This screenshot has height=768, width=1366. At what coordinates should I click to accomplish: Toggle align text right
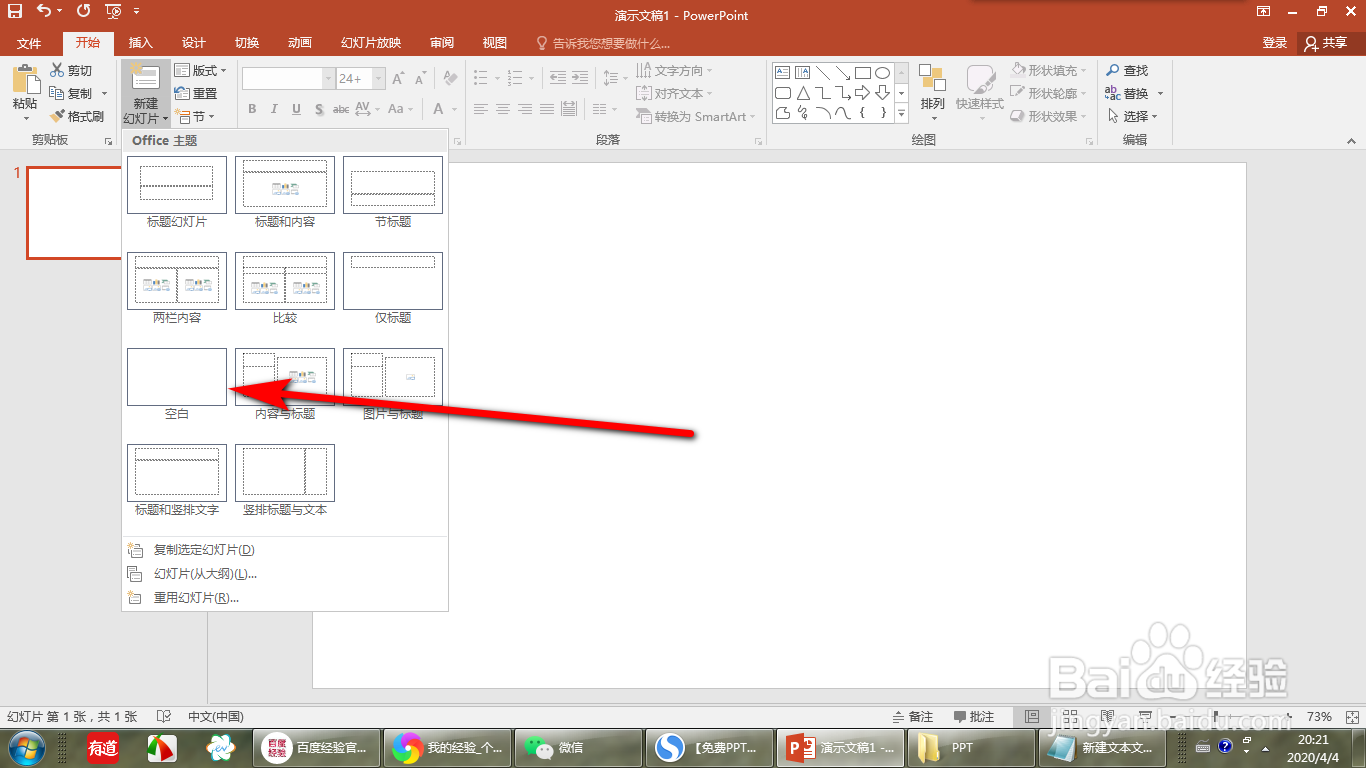[525, 109]
